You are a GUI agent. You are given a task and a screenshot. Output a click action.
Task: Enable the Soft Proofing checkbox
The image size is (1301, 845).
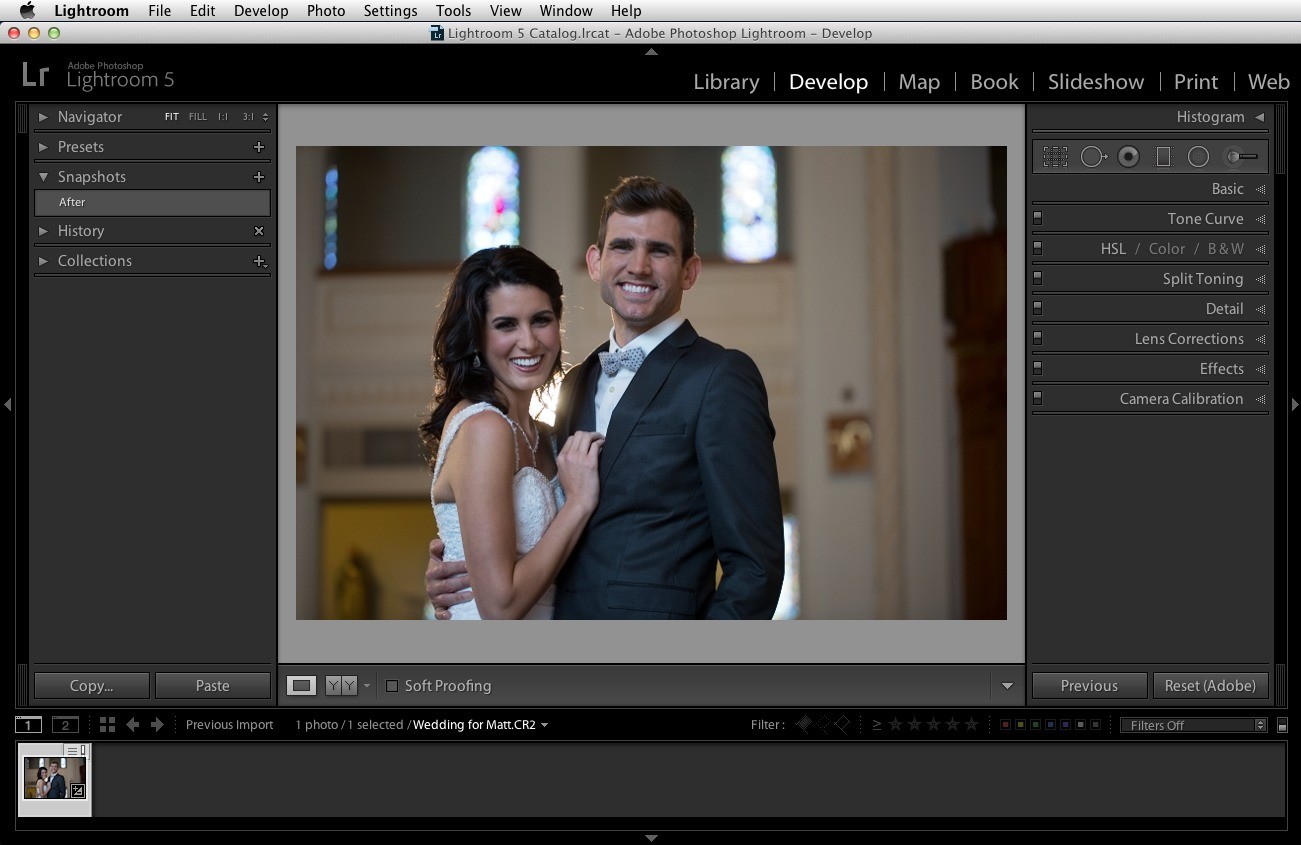[x=392, y=686]
